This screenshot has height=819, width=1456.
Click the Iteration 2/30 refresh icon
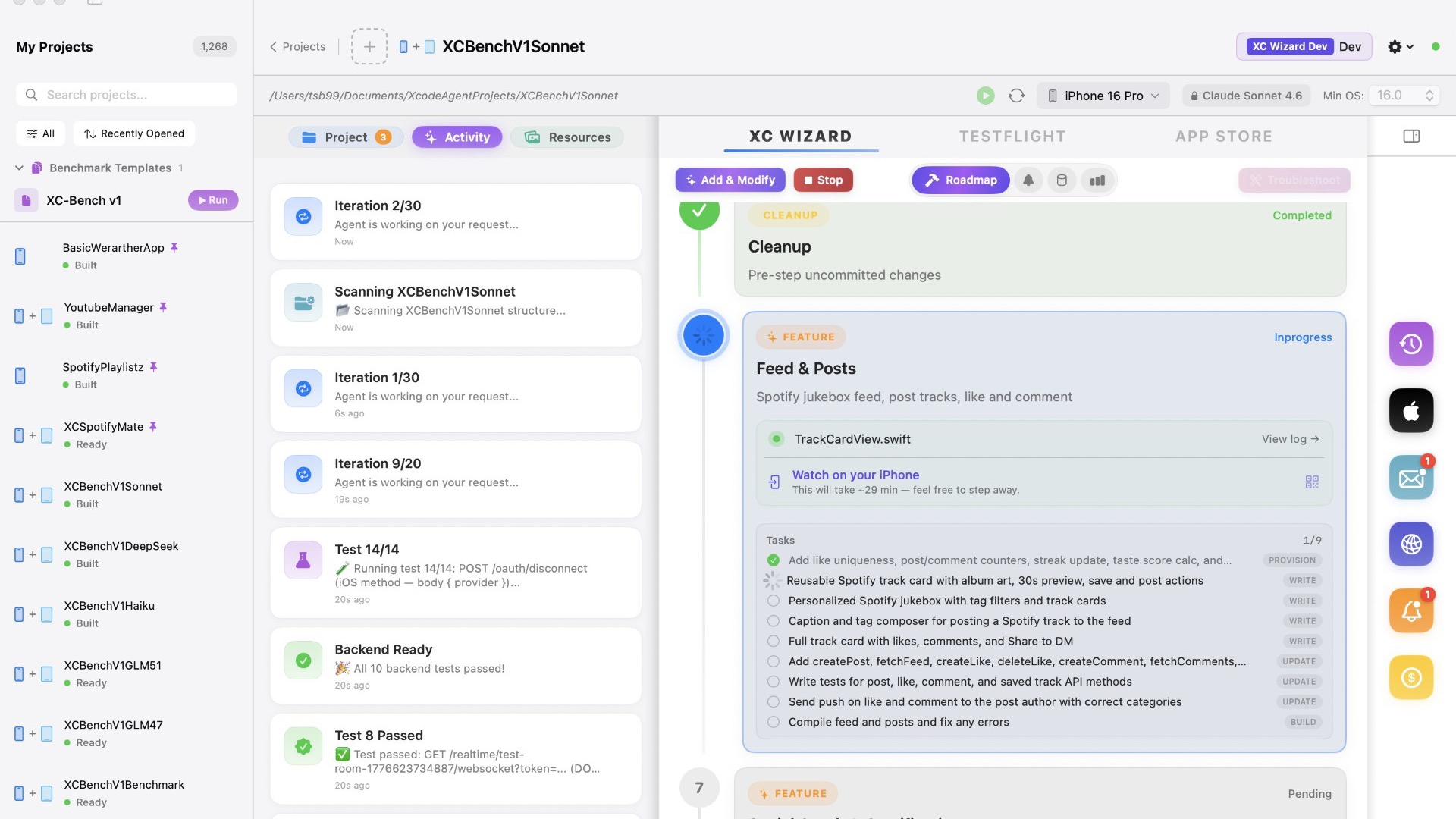(x=303, y=217)
